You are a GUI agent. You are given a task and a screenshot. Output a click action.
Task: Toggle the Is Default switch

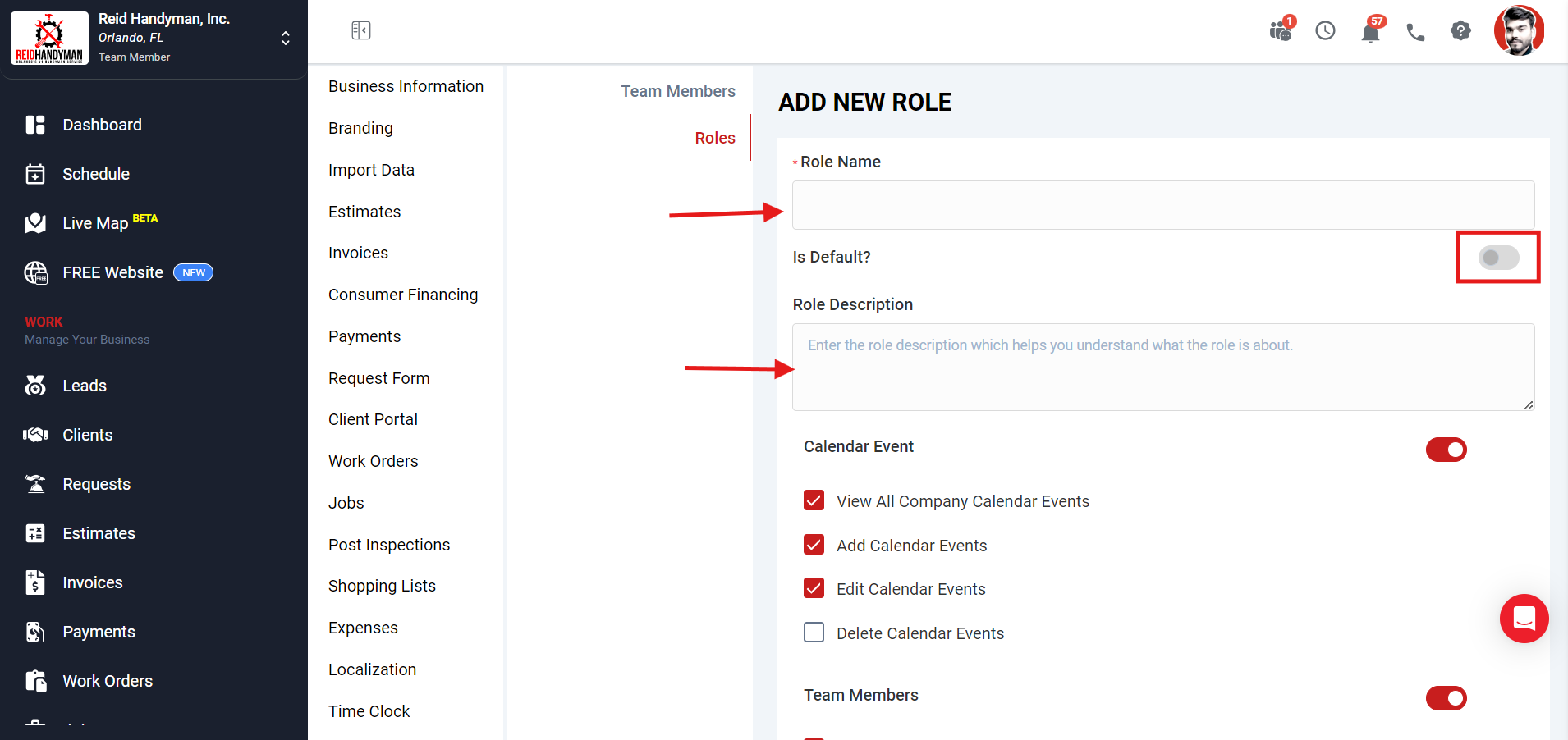click(x=1498, y=258)
